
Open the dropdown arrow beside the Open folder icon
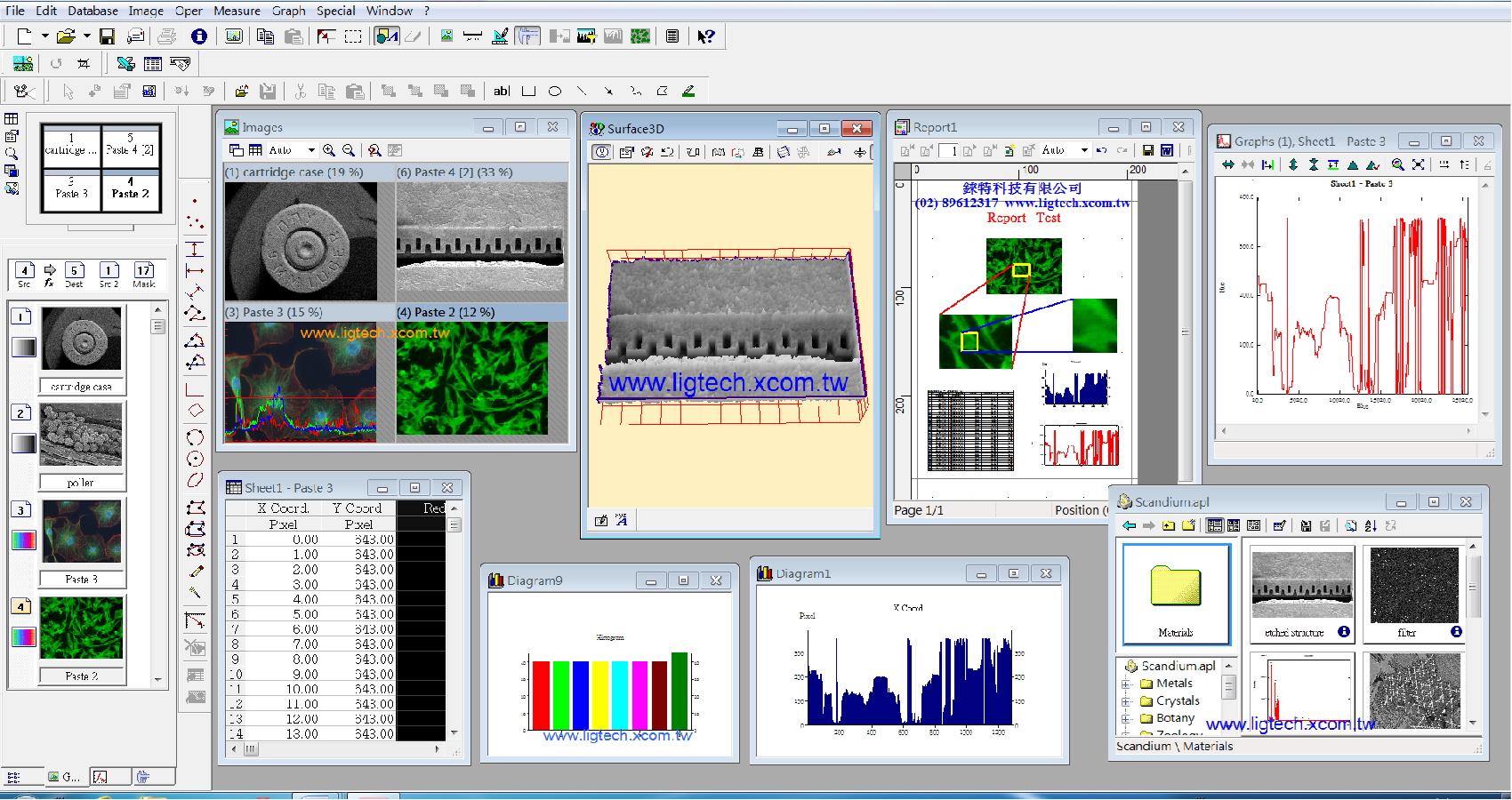(86, 36)
